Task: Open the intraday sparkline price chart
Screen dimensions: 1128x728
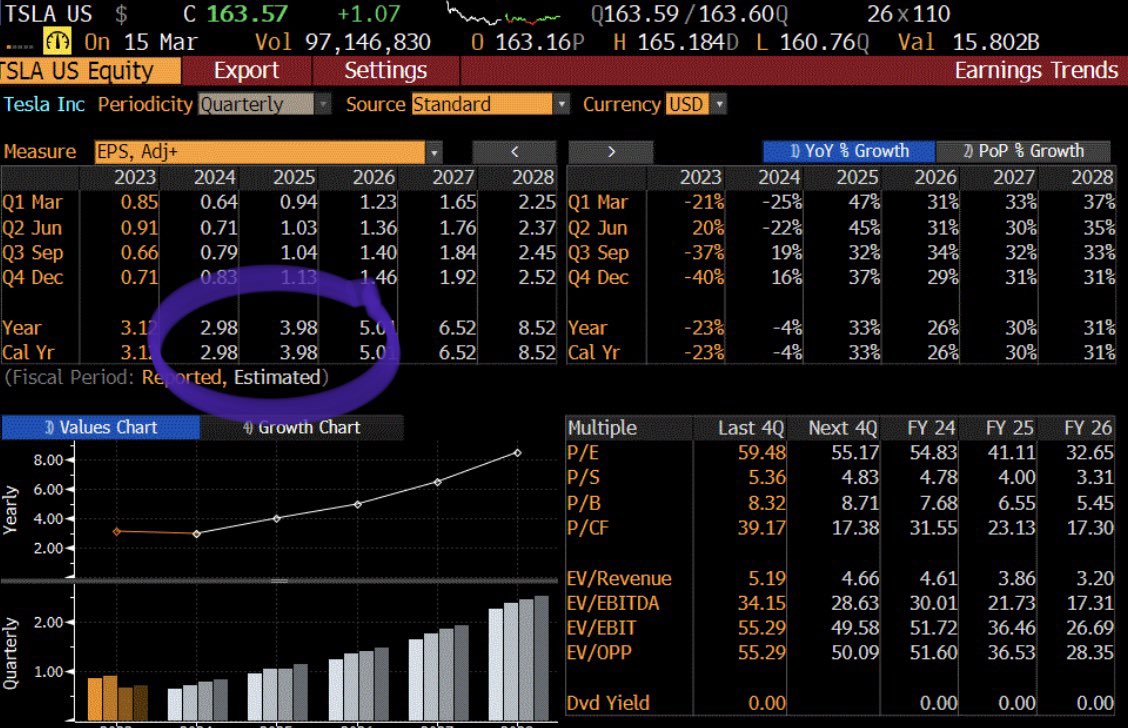Action: point(502,14)
